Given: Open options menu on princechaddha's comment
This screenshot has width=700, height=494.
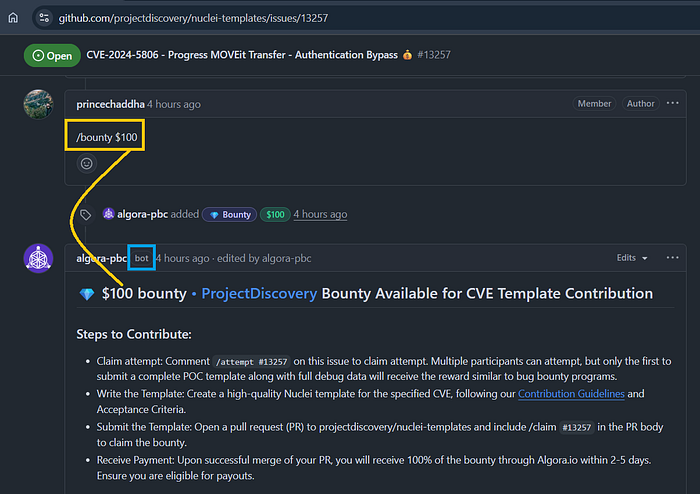Looking at the screenshot, I should pyautogui.click(x=672, y=103).
